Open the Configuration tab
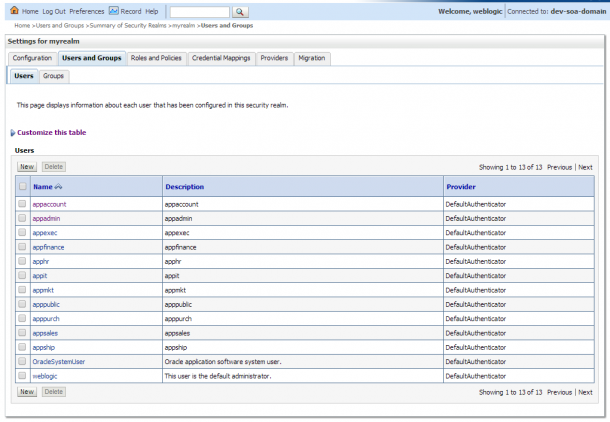The height and width of the screenshot is (422, 610). pyautogui.click(x=32, y=58)
